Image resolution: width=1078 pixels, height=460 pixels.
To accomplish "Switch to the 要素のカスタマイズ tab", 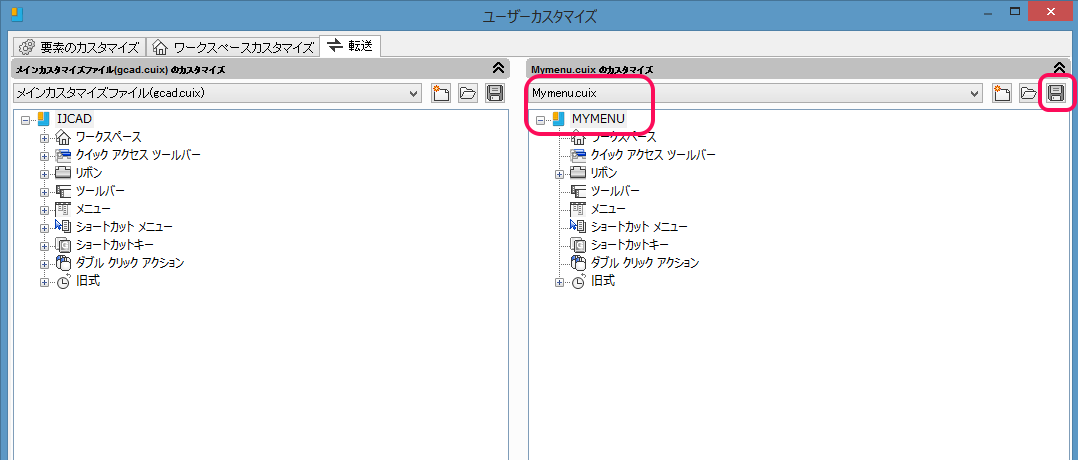I will coord(78,47).
